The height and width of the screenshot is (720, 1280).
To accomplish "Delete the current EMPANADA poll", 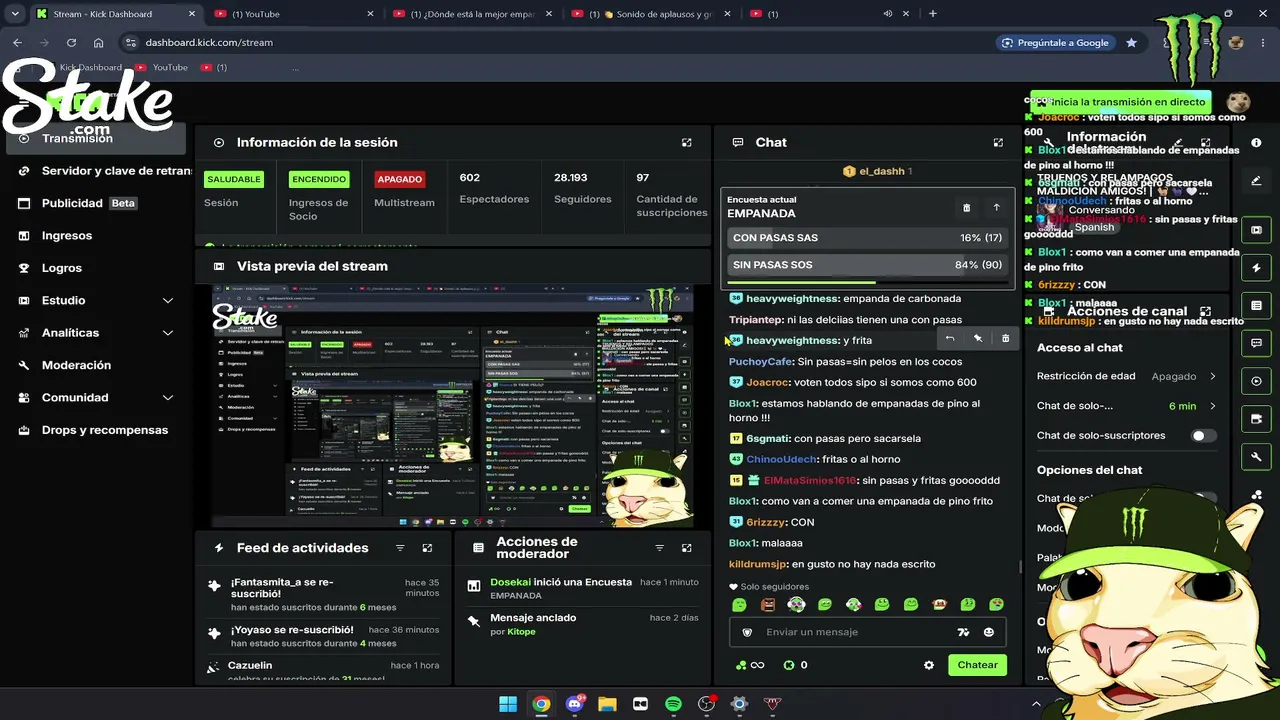I will pos(966,208).
